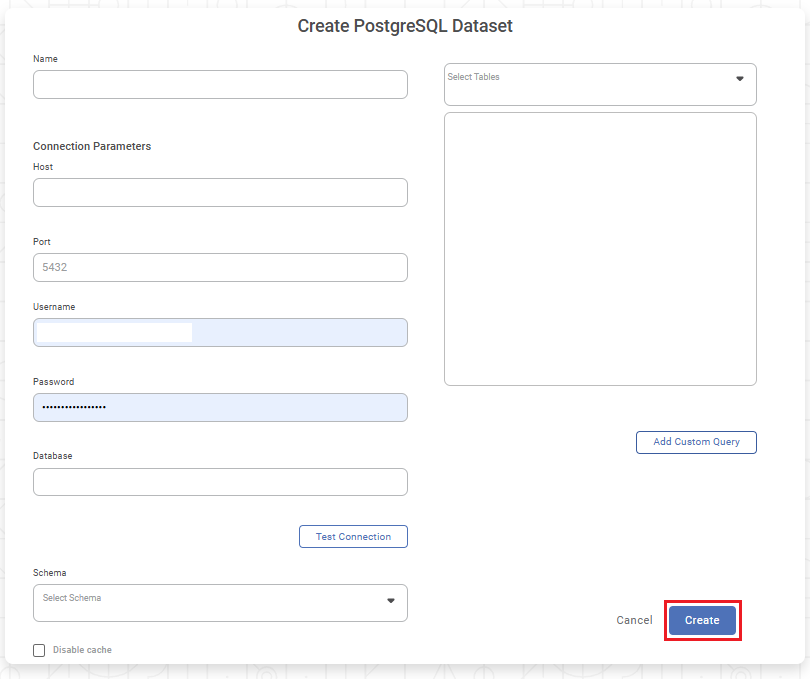Select the Username input field

[220, 333]
